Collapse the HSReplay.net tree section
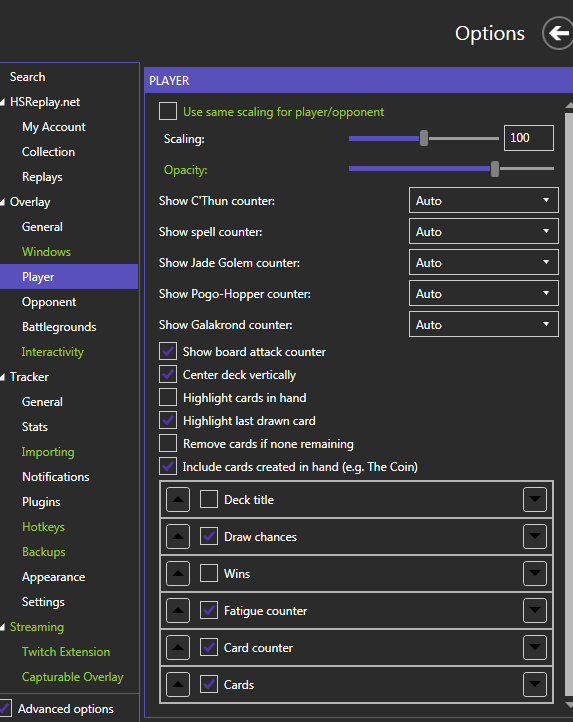Screen dimensions: 573x722 3,102
